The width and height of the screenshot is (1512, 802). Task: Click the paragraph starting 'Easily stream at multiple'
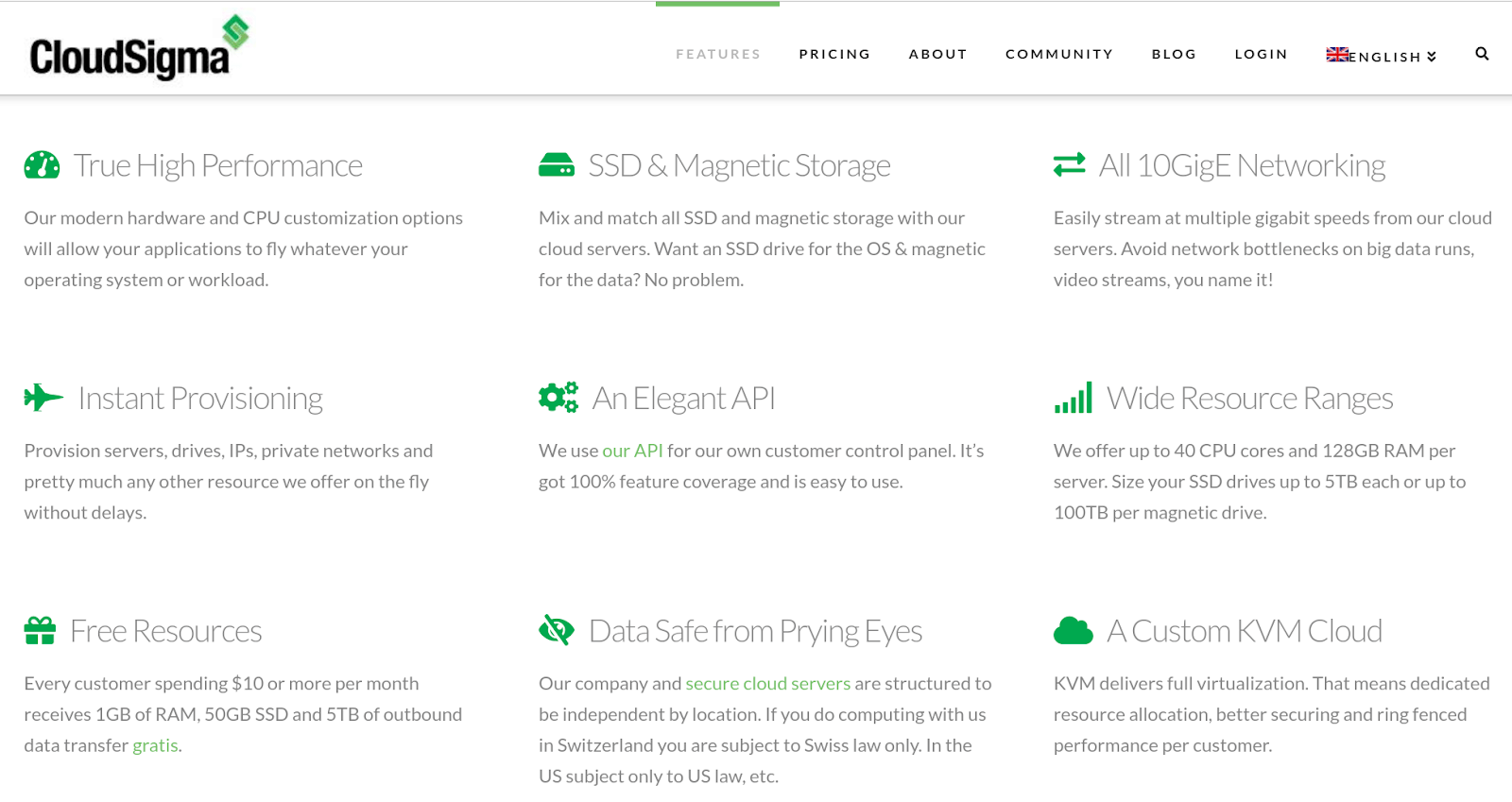(x=1273, y=248)
